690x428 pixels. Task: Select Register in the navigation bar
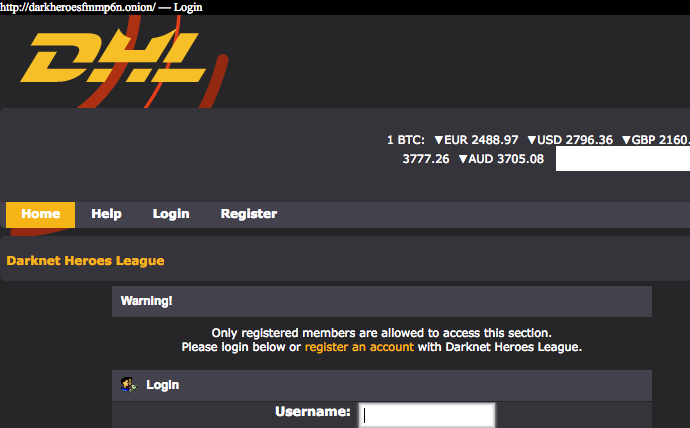pos(249,214)
